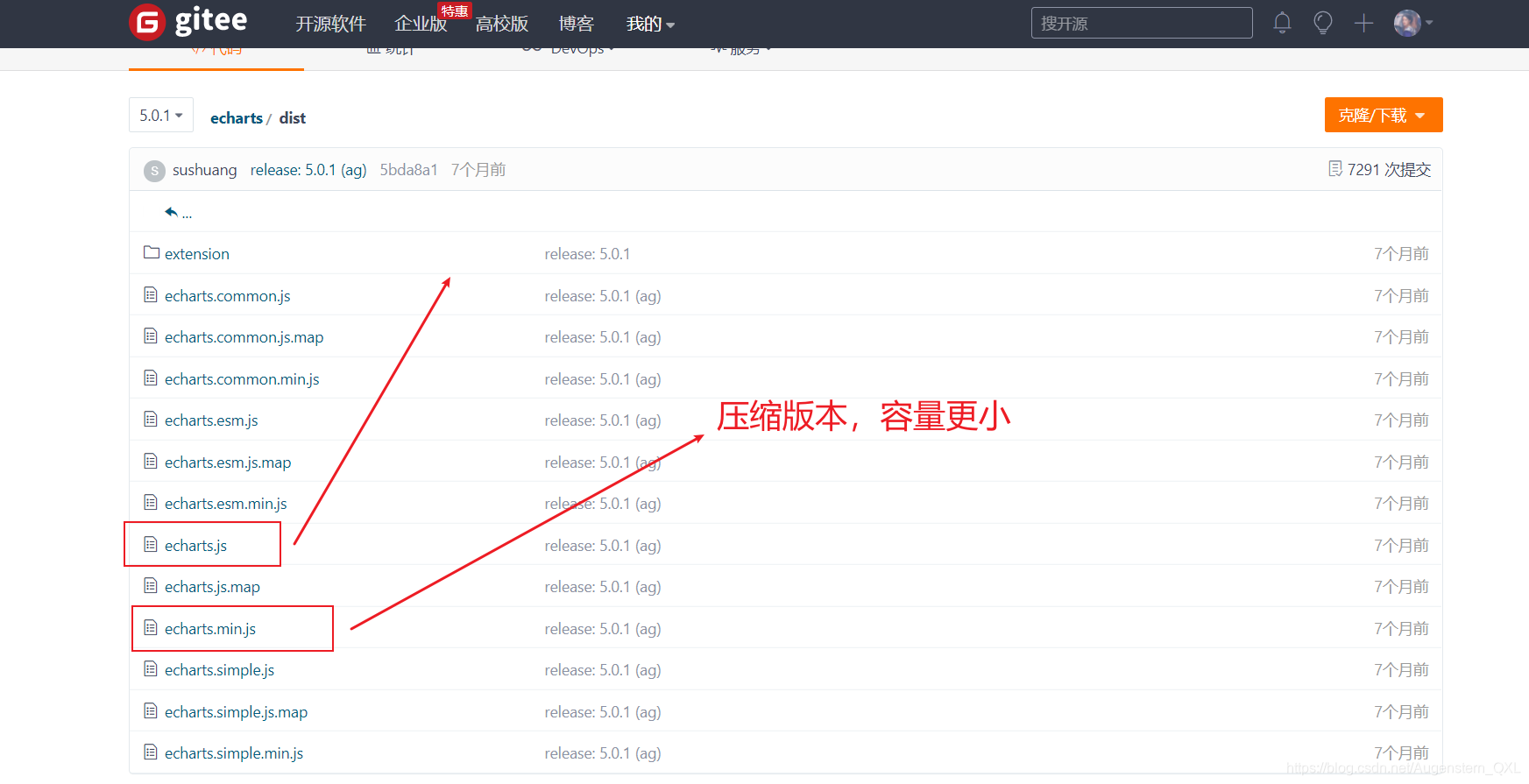Click the file icon for echarts.esm.js
The image size is (1529, 784).
pos(151,419)
